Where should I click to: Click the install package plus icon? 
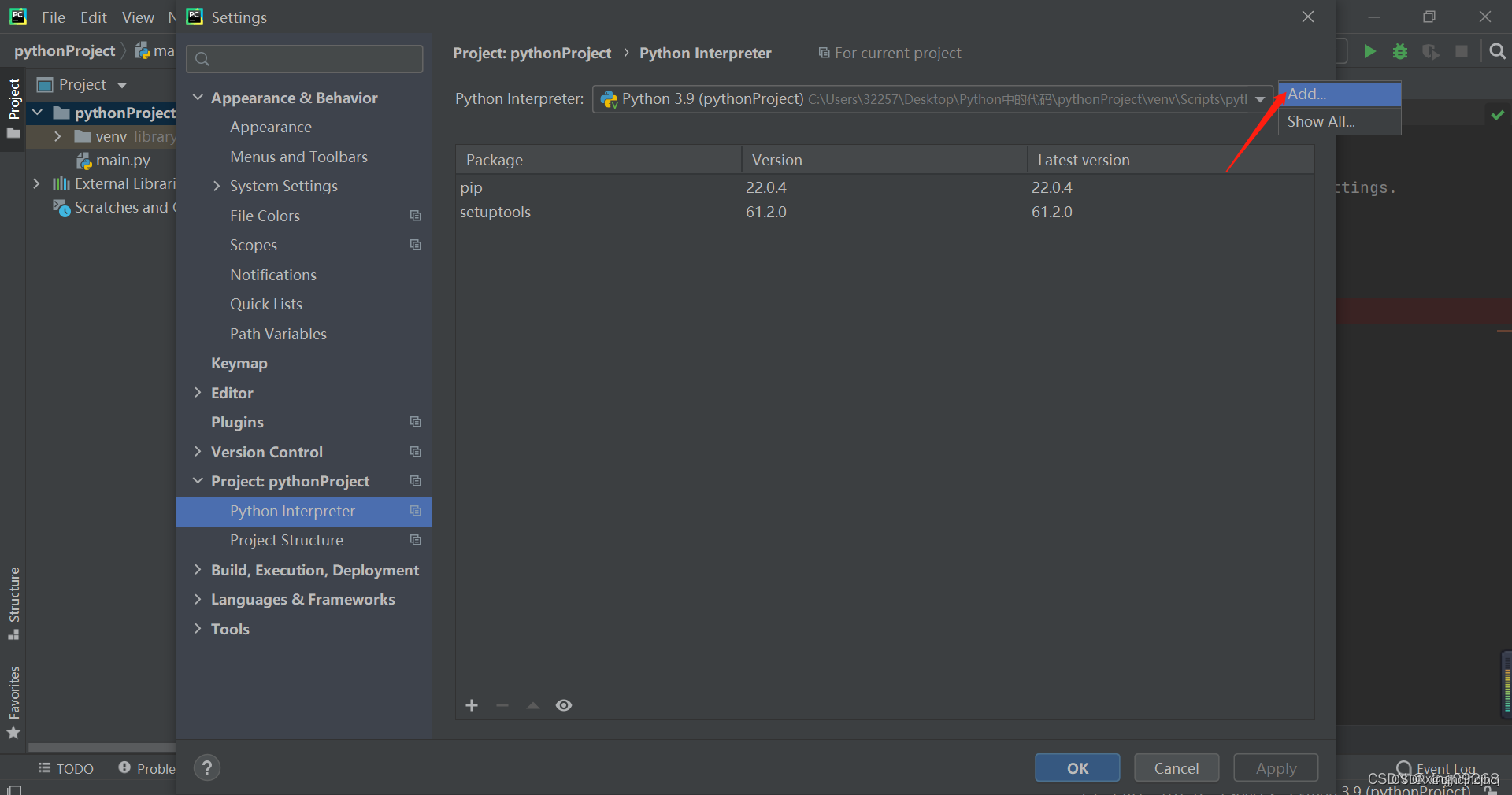click(x=472, y=705)
